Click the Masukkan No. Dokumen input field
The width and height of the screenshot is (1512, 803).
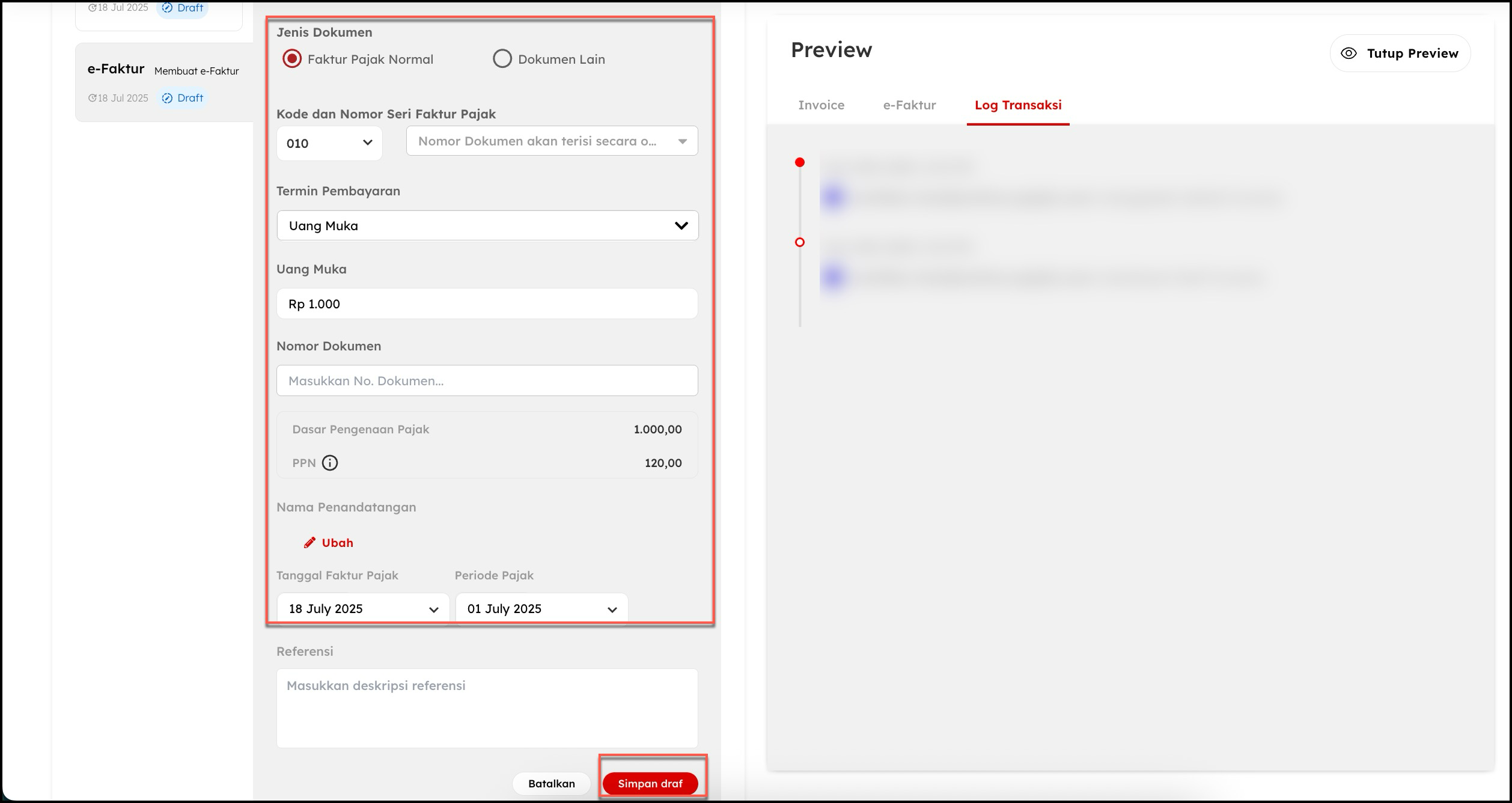487,380
